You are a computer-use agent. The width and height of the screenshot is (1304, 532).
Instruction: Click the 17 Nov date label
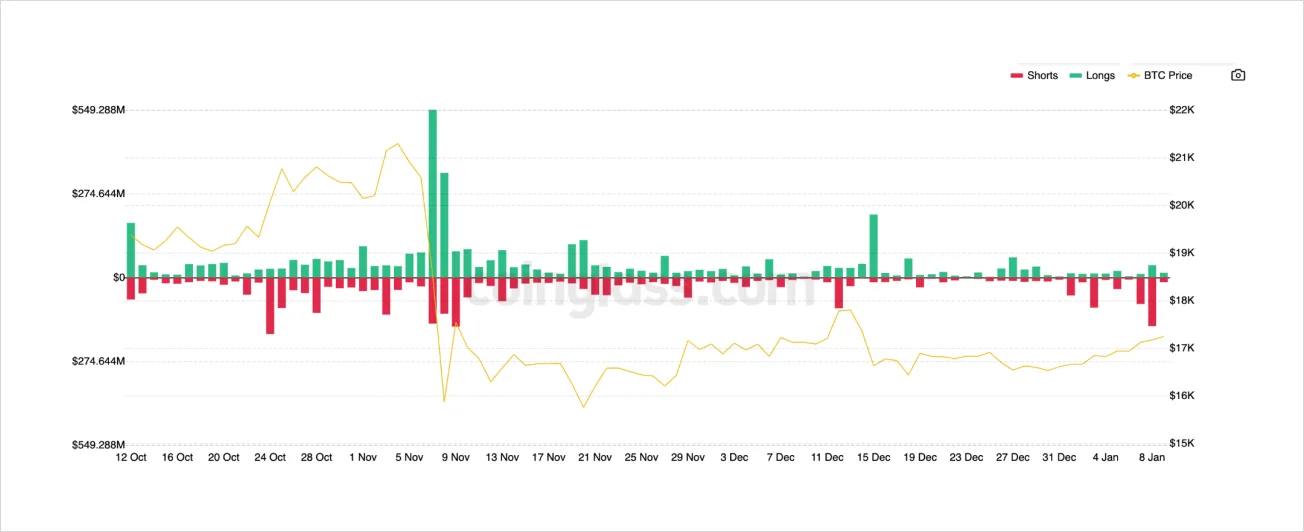548,458
